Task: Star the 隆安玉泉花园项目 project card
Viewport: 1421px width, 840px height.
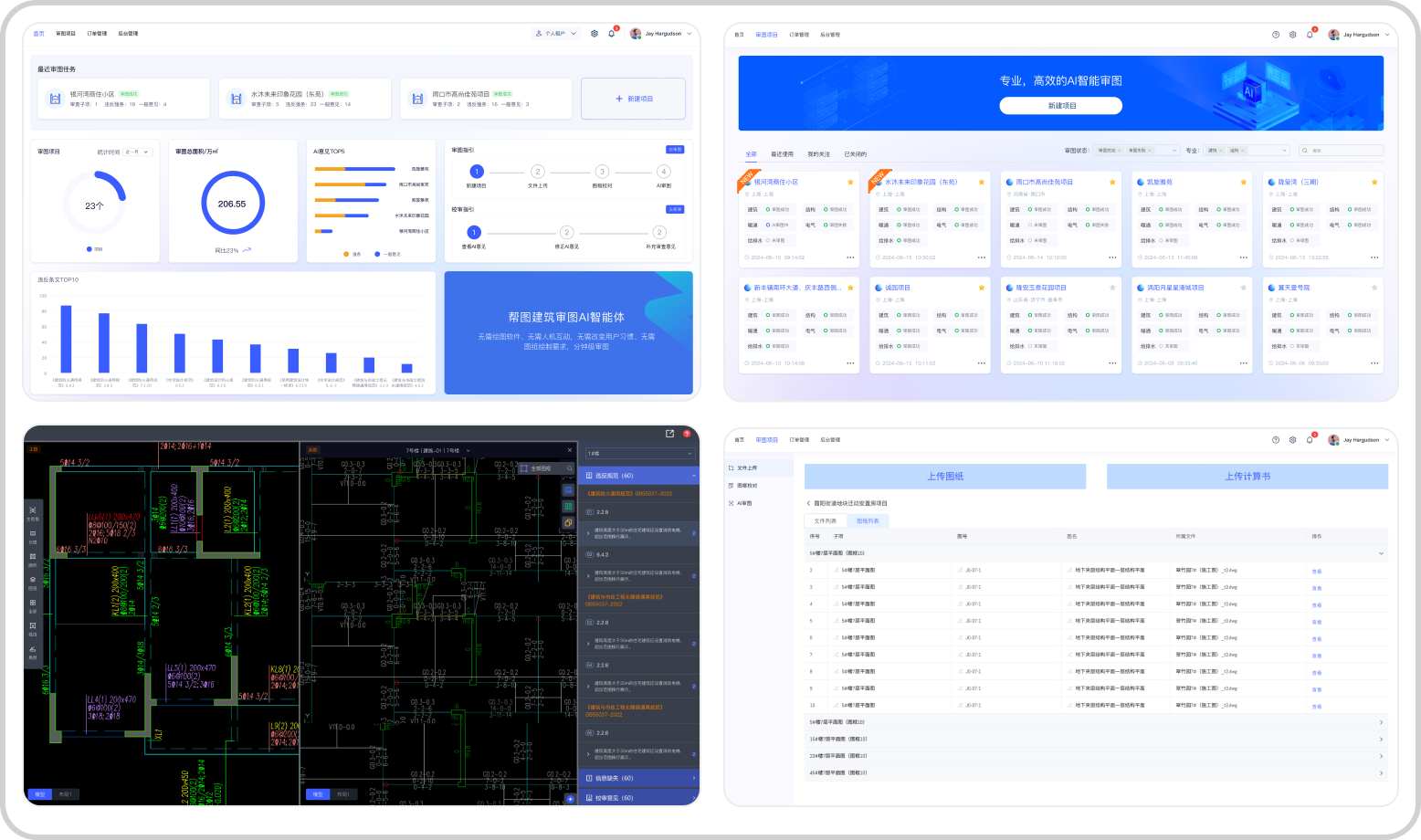Action: [1112, 288]
